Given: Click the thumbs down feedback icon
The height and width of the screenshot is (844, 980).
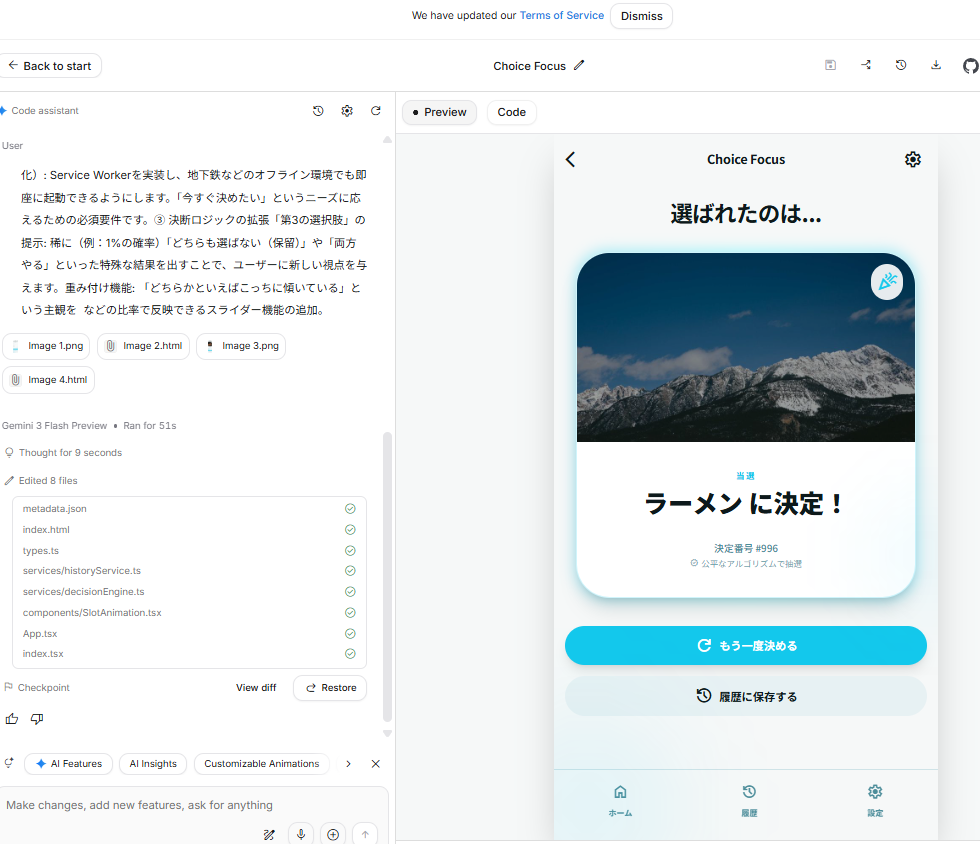Looking at the screenshot, I should coord(37,719).
